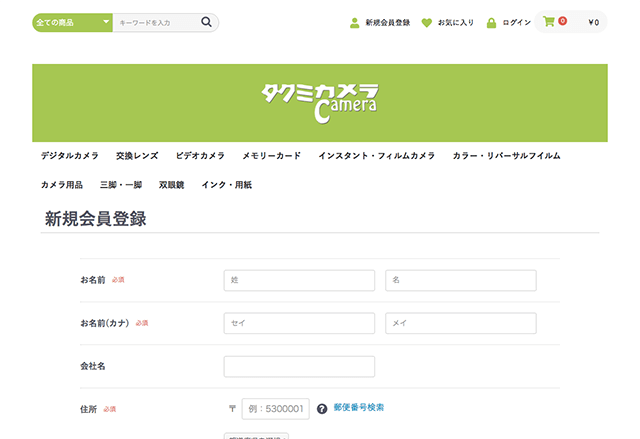Open the 交換レンズ category
The image size is (640, 439).
pyautogui.click(x=137, y=155)
